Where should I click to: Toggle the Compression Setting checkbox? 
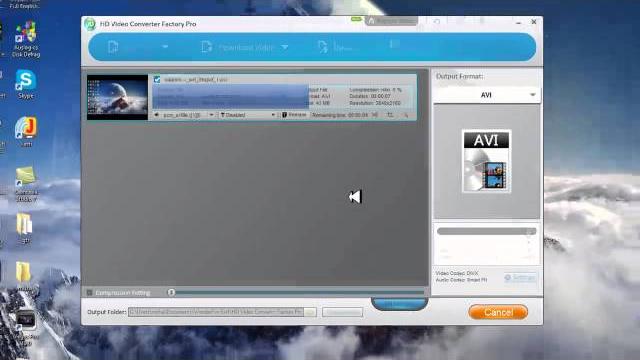[x=89, y=293]
